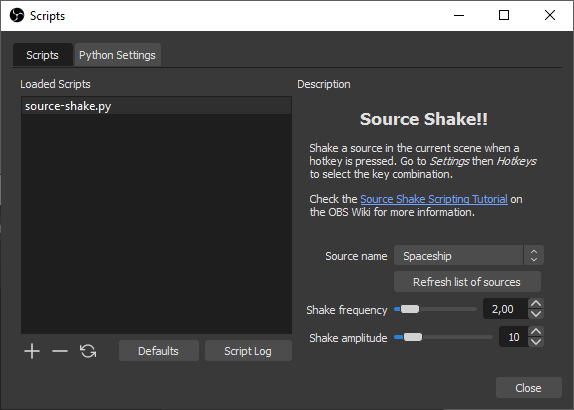574x410 pixels.
Task: Open the Source name dropdown arrows
Action: [534, 255]
